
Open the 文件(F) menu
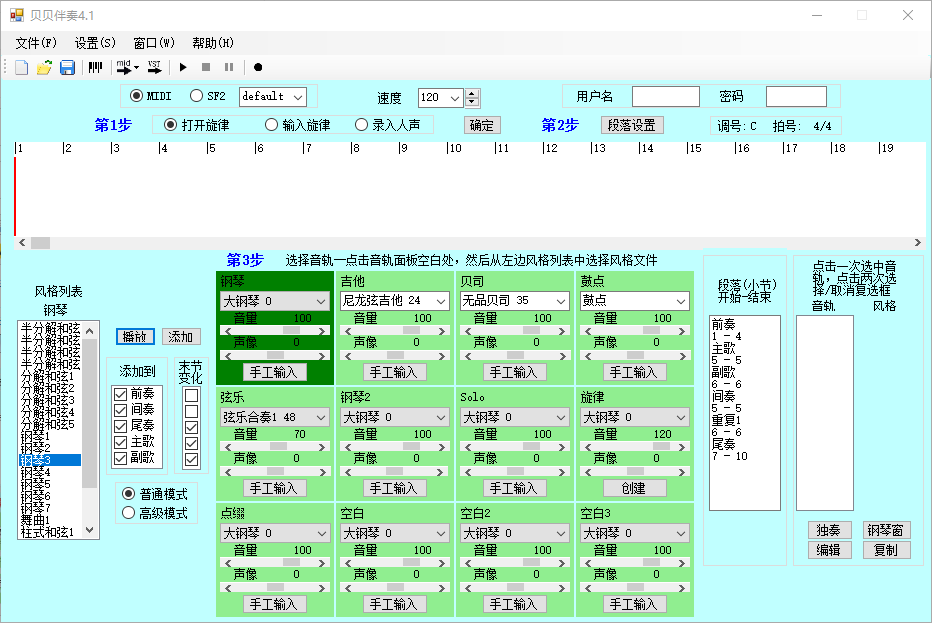(x=36, y=43)
